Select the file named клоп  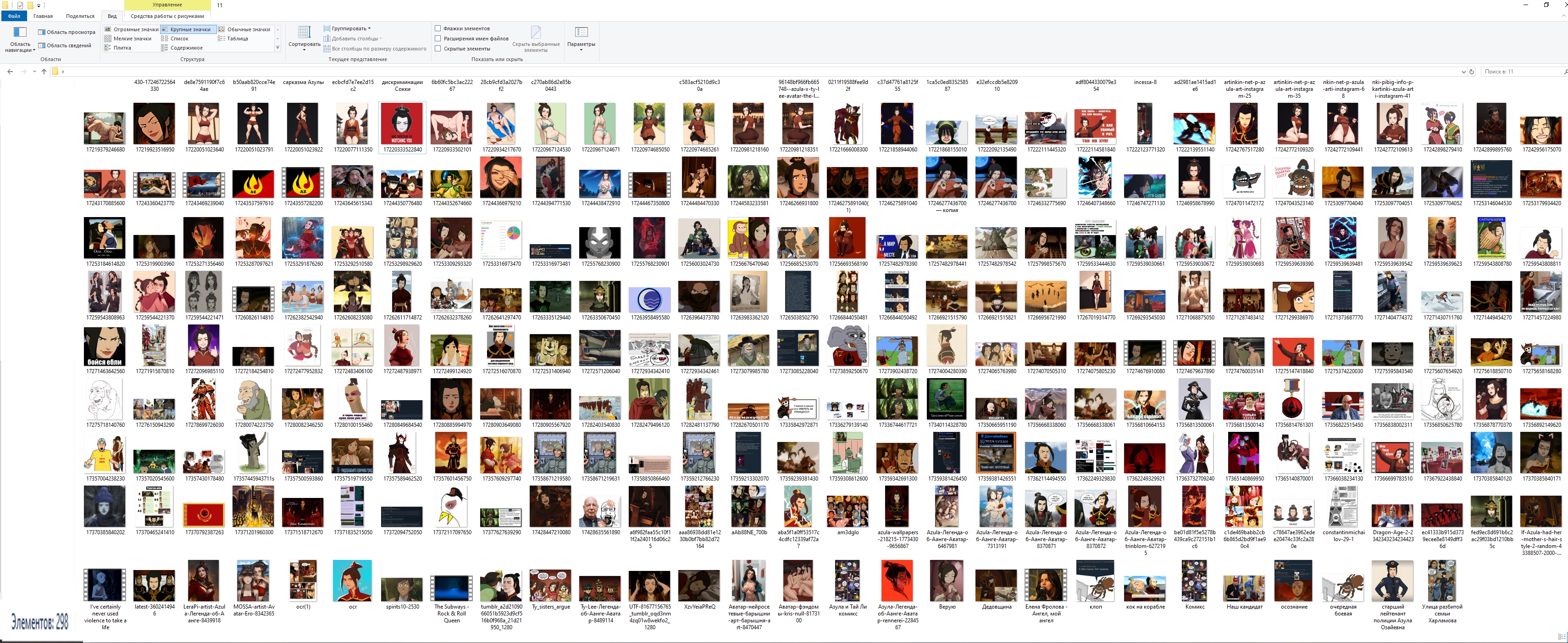[x=1096, y=586]
